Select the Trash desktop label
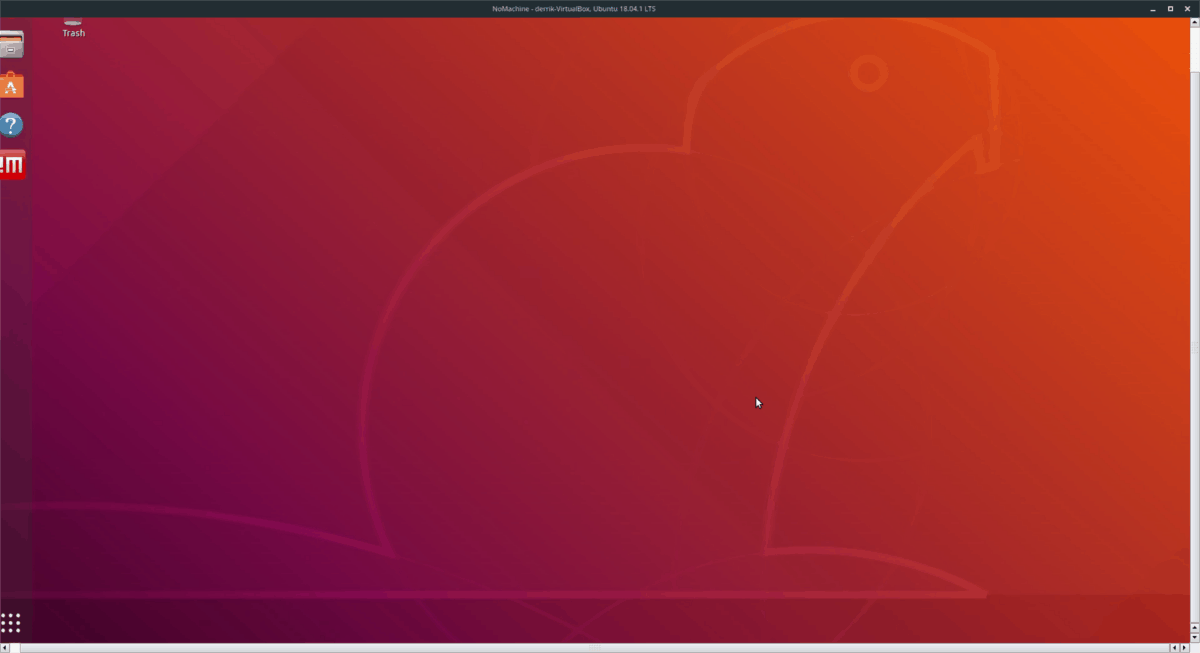 click(72, 32)
